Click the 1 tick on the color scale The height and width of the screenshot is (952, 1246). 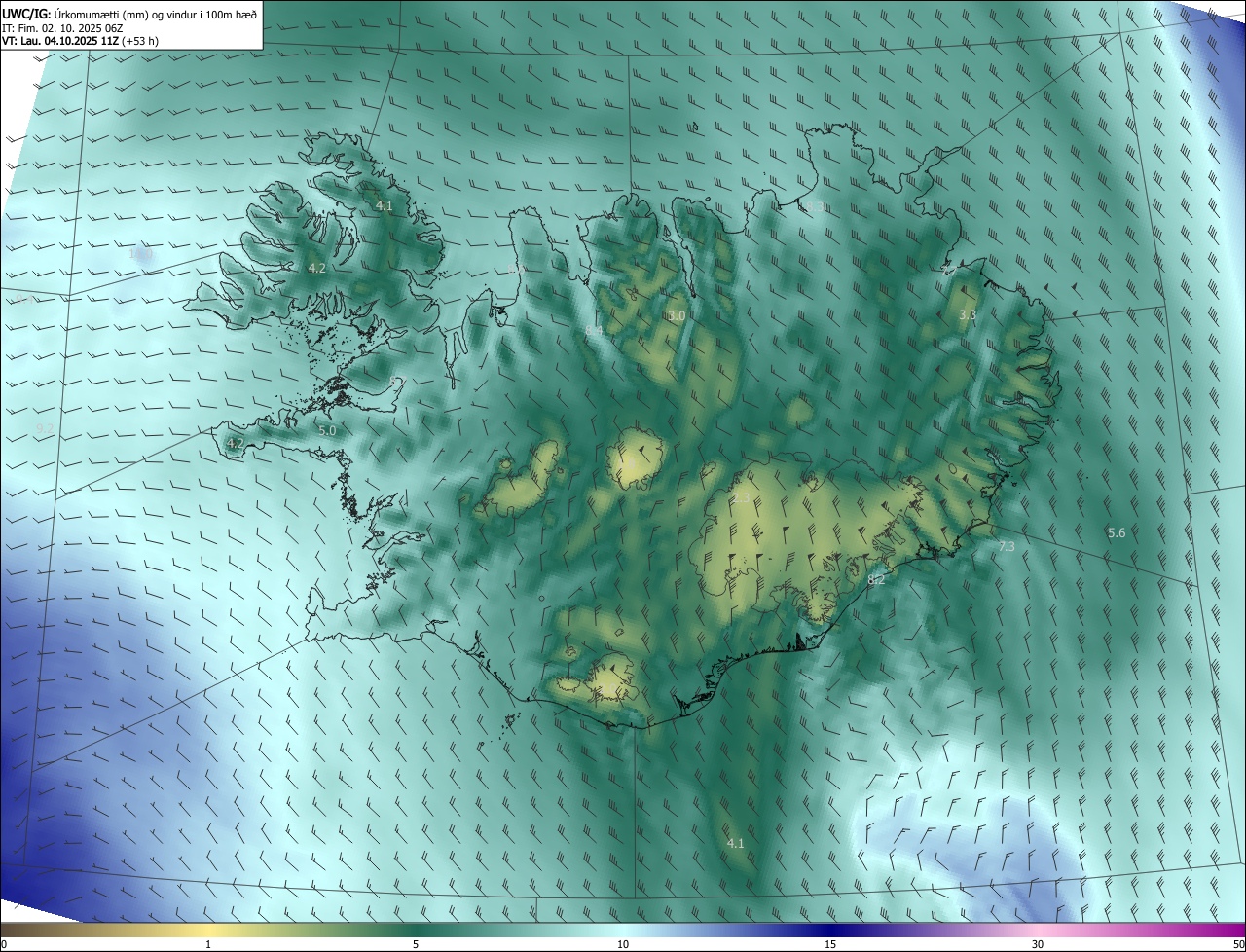(x=208, y=944)
